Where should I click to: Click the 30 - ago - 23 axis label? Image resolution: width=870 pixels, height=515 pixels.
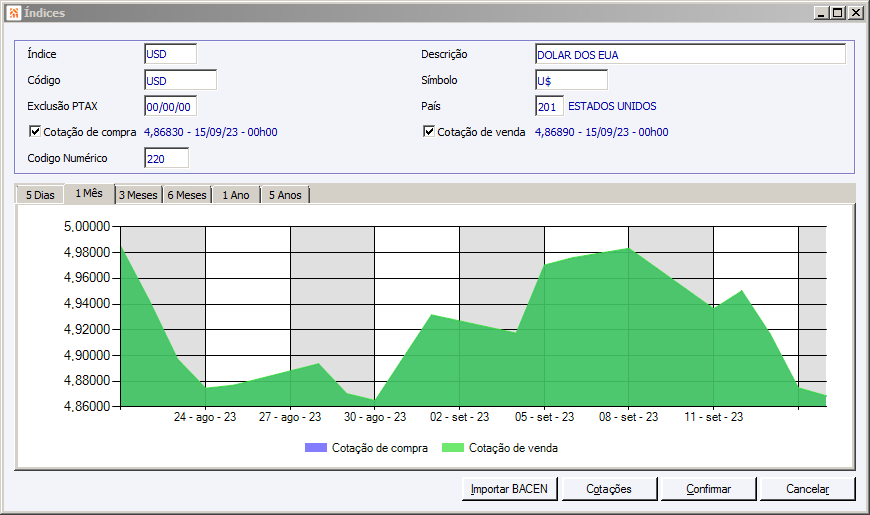click(x=375, y=417)
